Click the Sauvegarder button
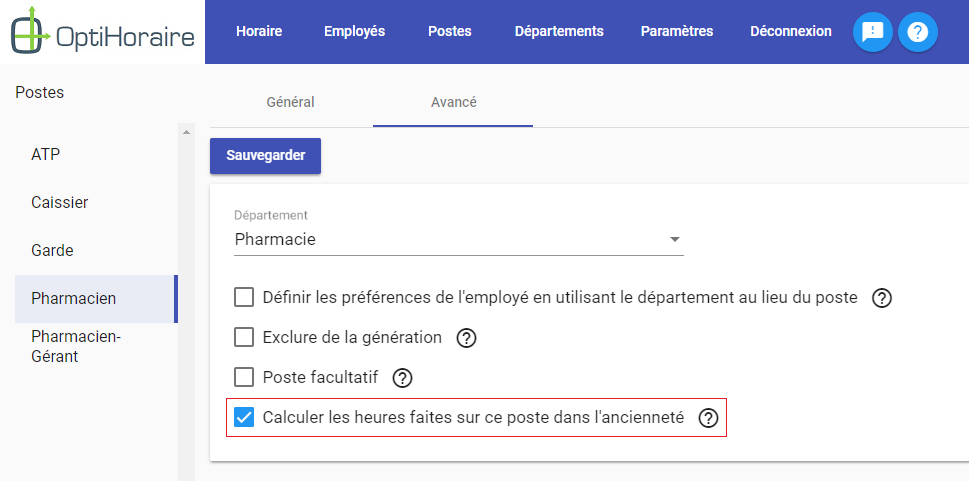 [x=265, y=156]
